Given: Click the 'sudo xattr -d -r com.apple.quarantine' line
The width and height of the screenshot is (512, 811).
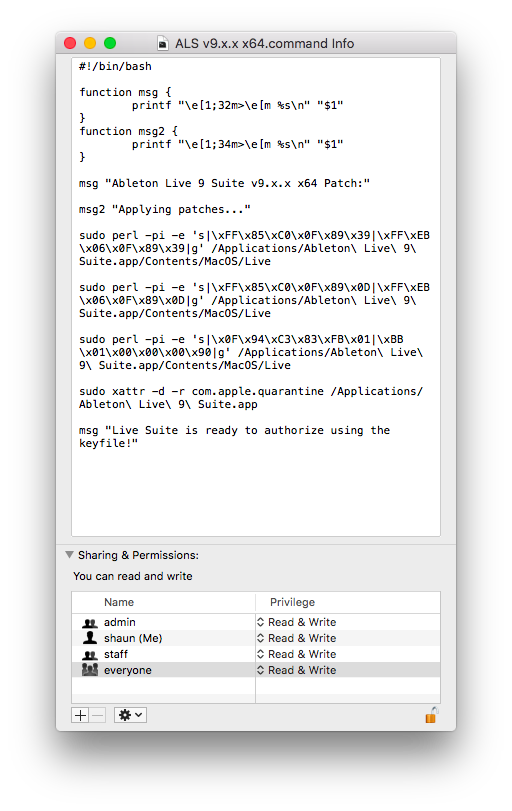Looking at the screenshot, I should (251, 391).
